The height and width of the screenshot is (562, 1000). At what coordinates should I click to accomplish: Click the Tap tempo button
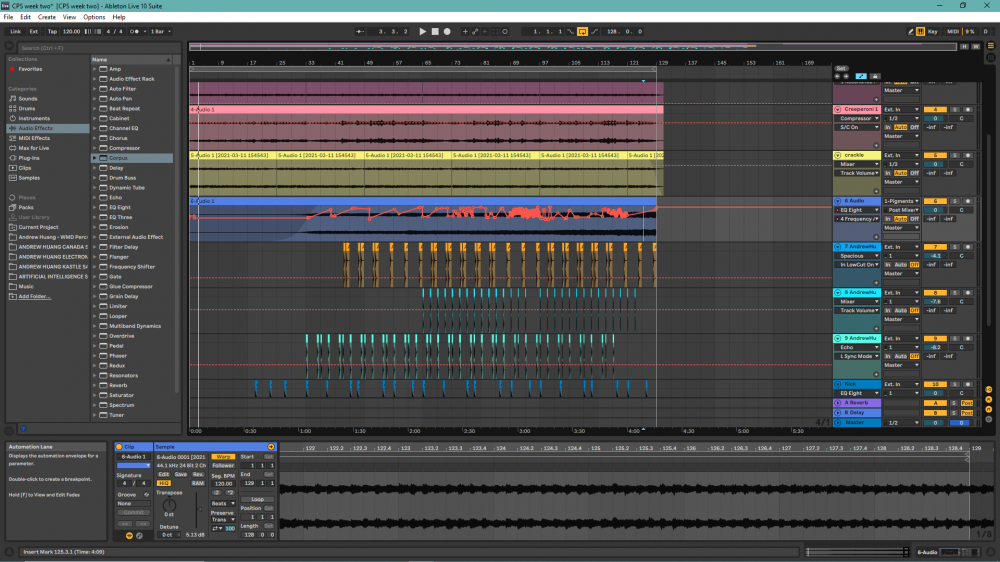(52, 31)
